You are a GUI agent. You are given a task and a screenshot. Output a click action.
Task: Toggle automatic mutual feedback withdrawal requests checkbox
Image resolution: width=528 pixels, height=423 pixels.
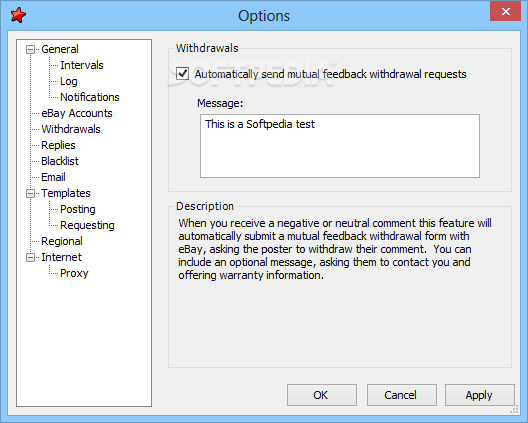[183, 73]
